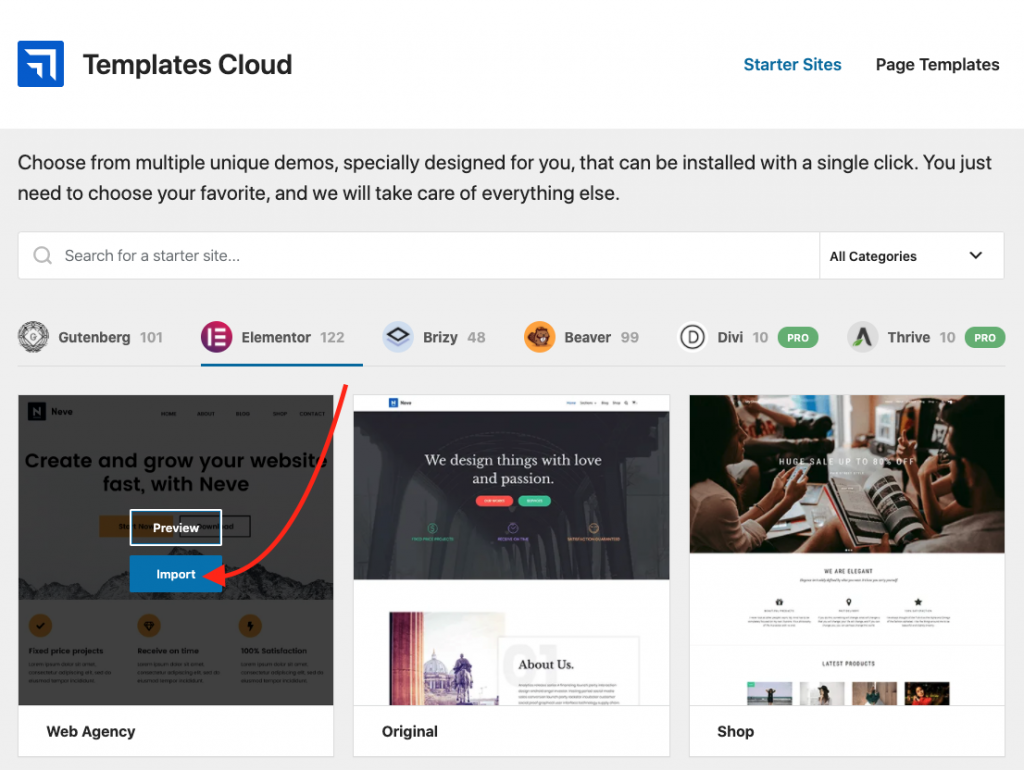The height and width of the screenshot is (770, 1024).
Task: Open the Shop template thumbnail
Action: coord(847,550)
